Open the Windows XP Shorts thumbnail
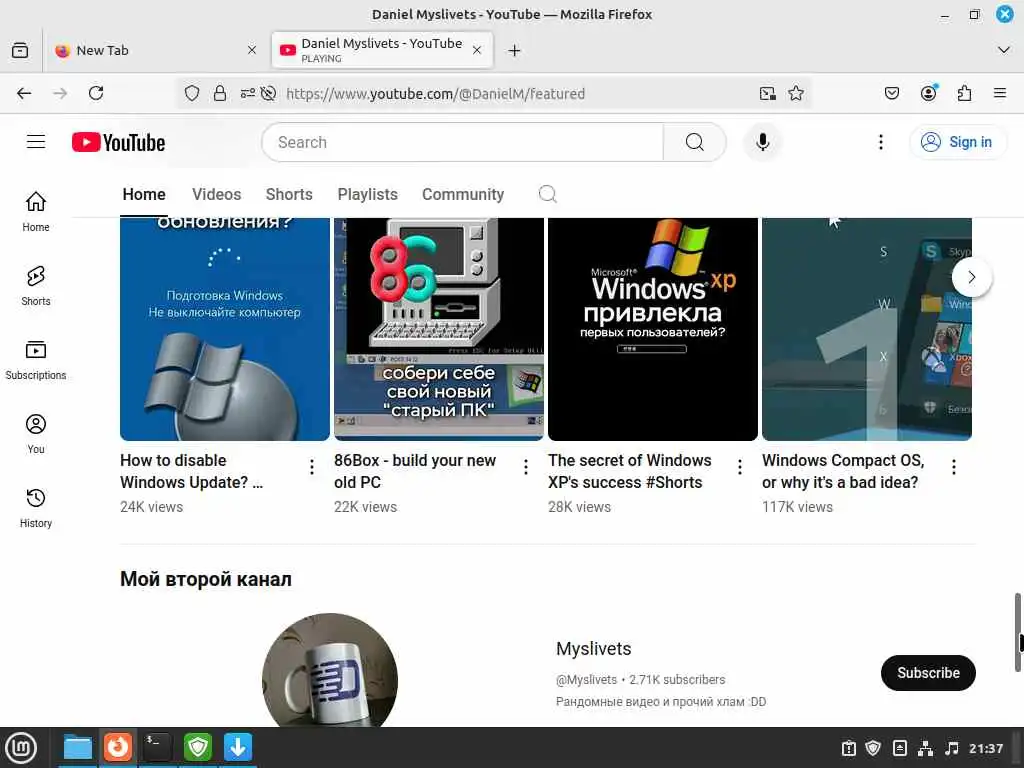Screen dimensions: 1024x768 (x=652, y=329)
